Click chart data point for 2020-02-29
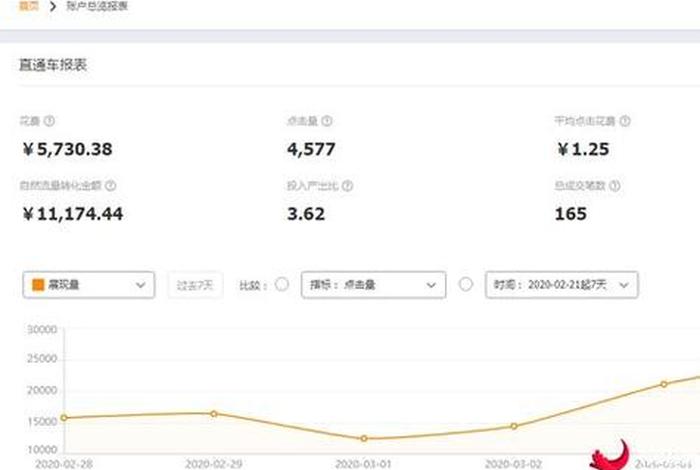The image size is (700, 470). click(x=214, y=413)
